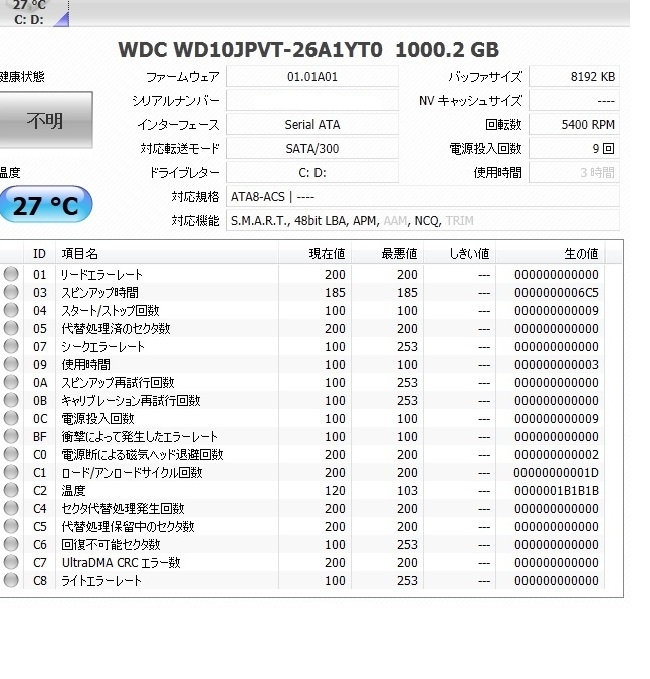The image size is (650, 679).
Task: Click the status circle for attribute 0B
Action: point(11,400)
